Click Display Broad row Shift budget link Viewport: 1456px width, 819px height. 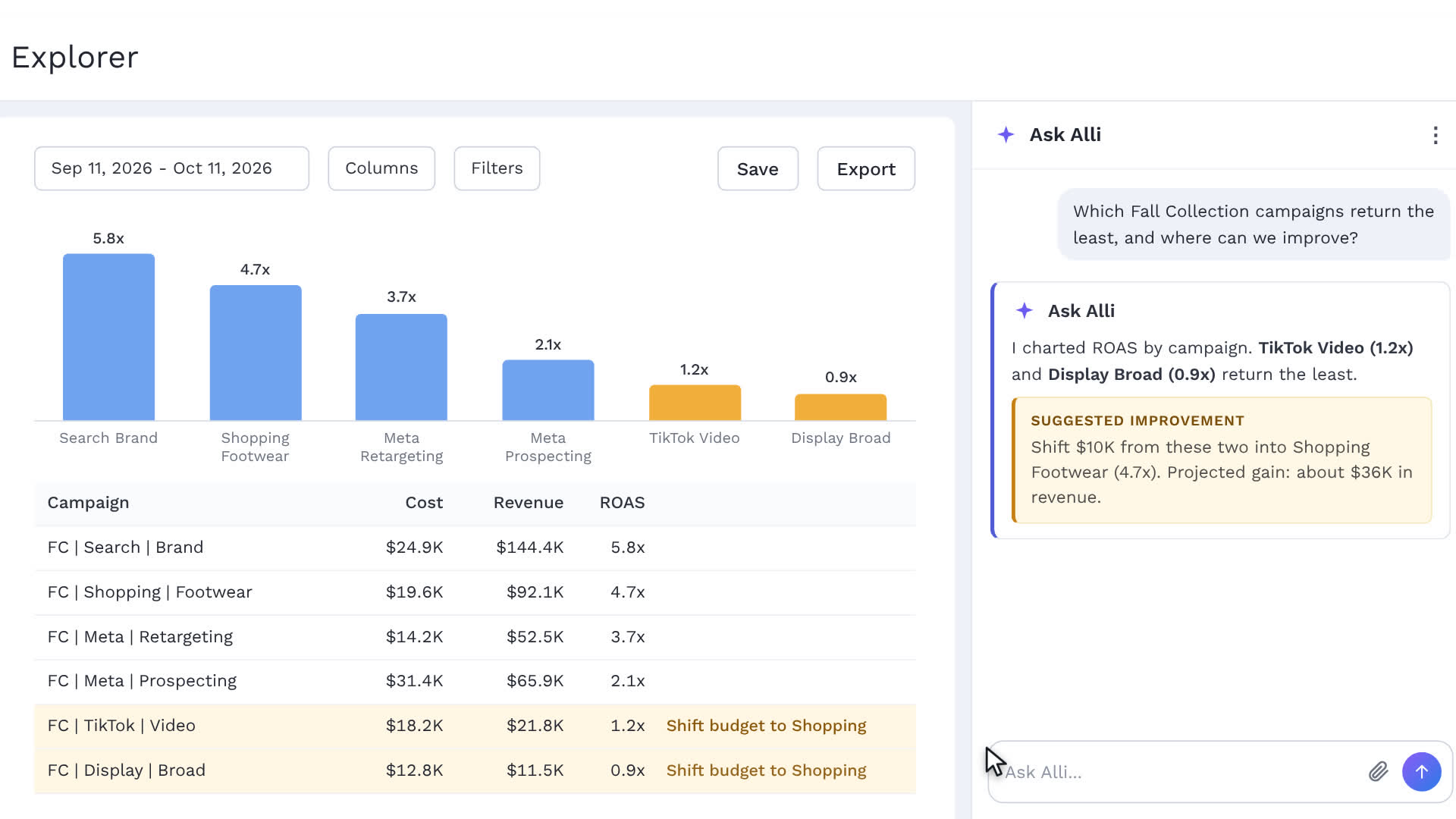pyautogui.click(x=766, y=770)
